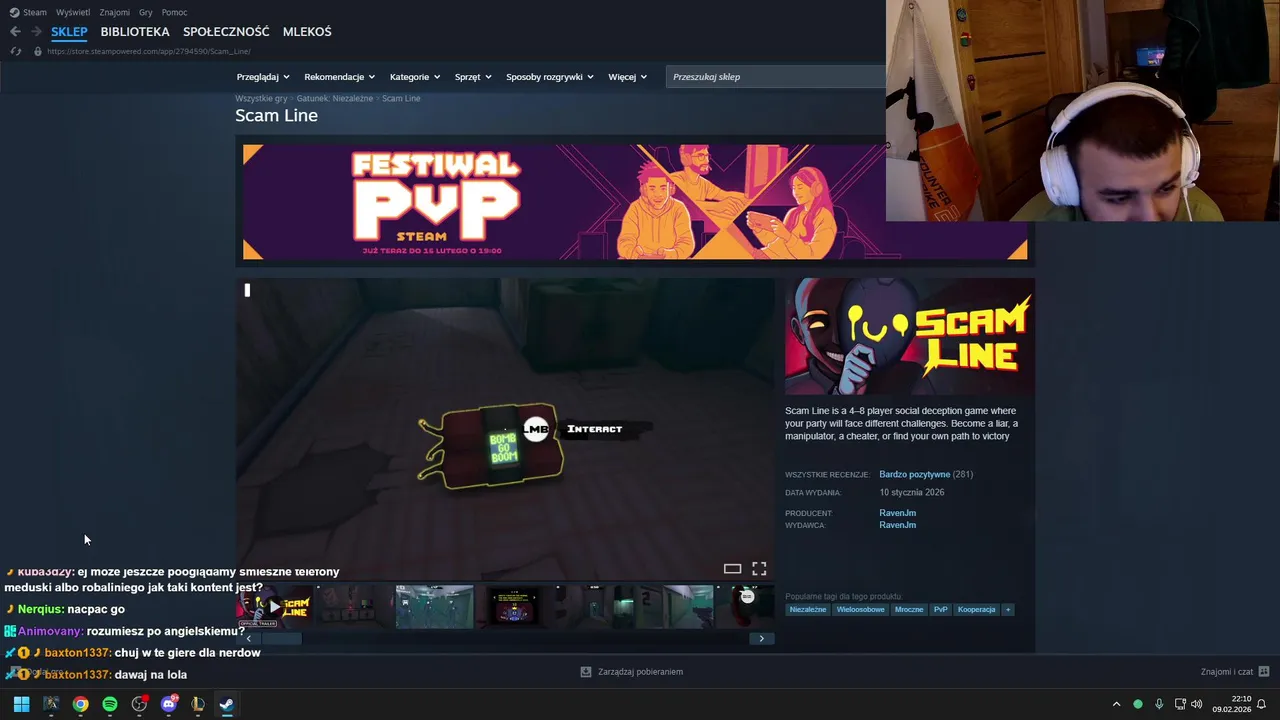Select the PvP tag
Image resolution: width=1280 pixels, height=720 pixels.
tap(941, 609)
